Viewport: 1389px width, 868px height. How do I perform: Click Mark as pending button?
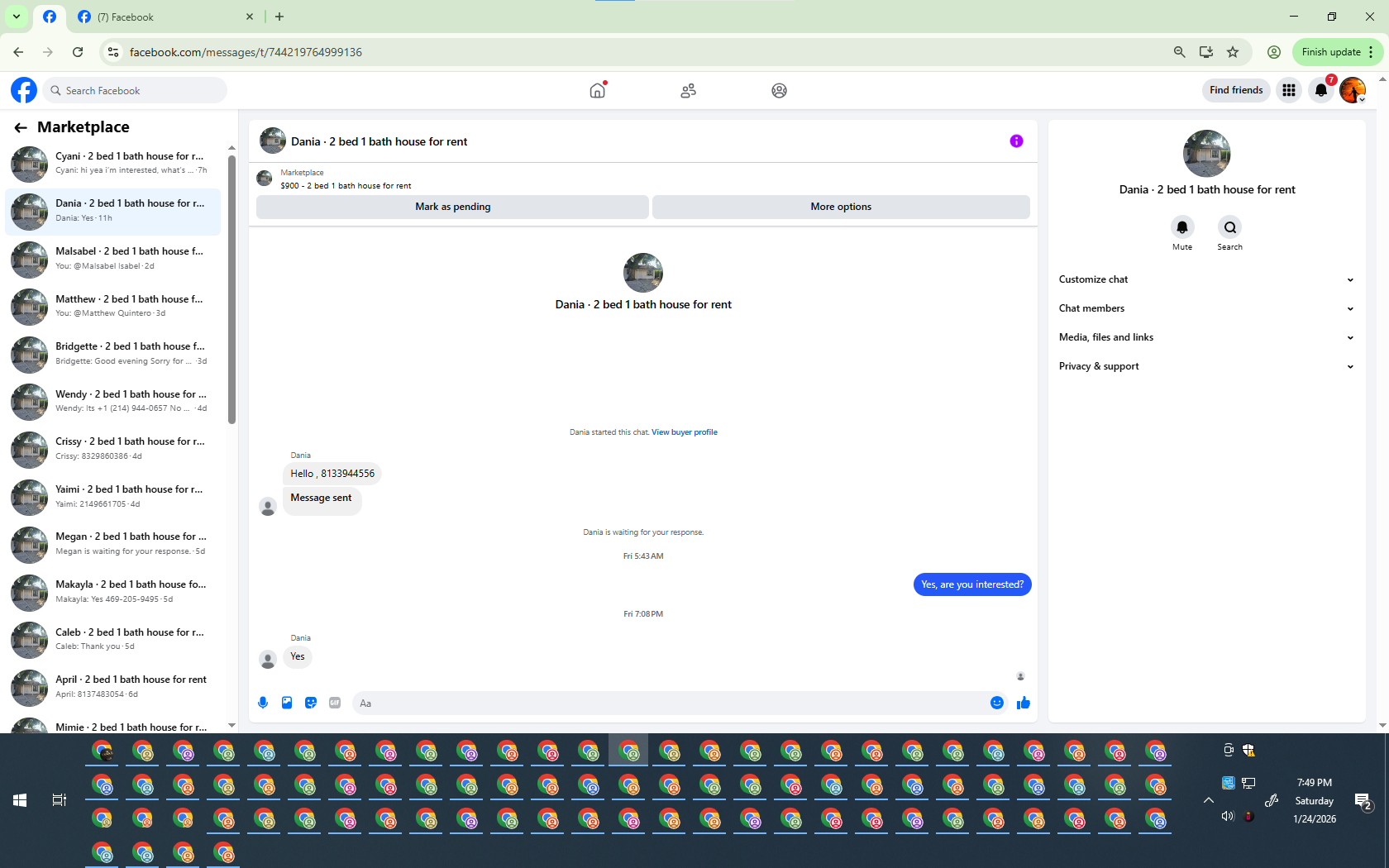(x=452, y=207)
